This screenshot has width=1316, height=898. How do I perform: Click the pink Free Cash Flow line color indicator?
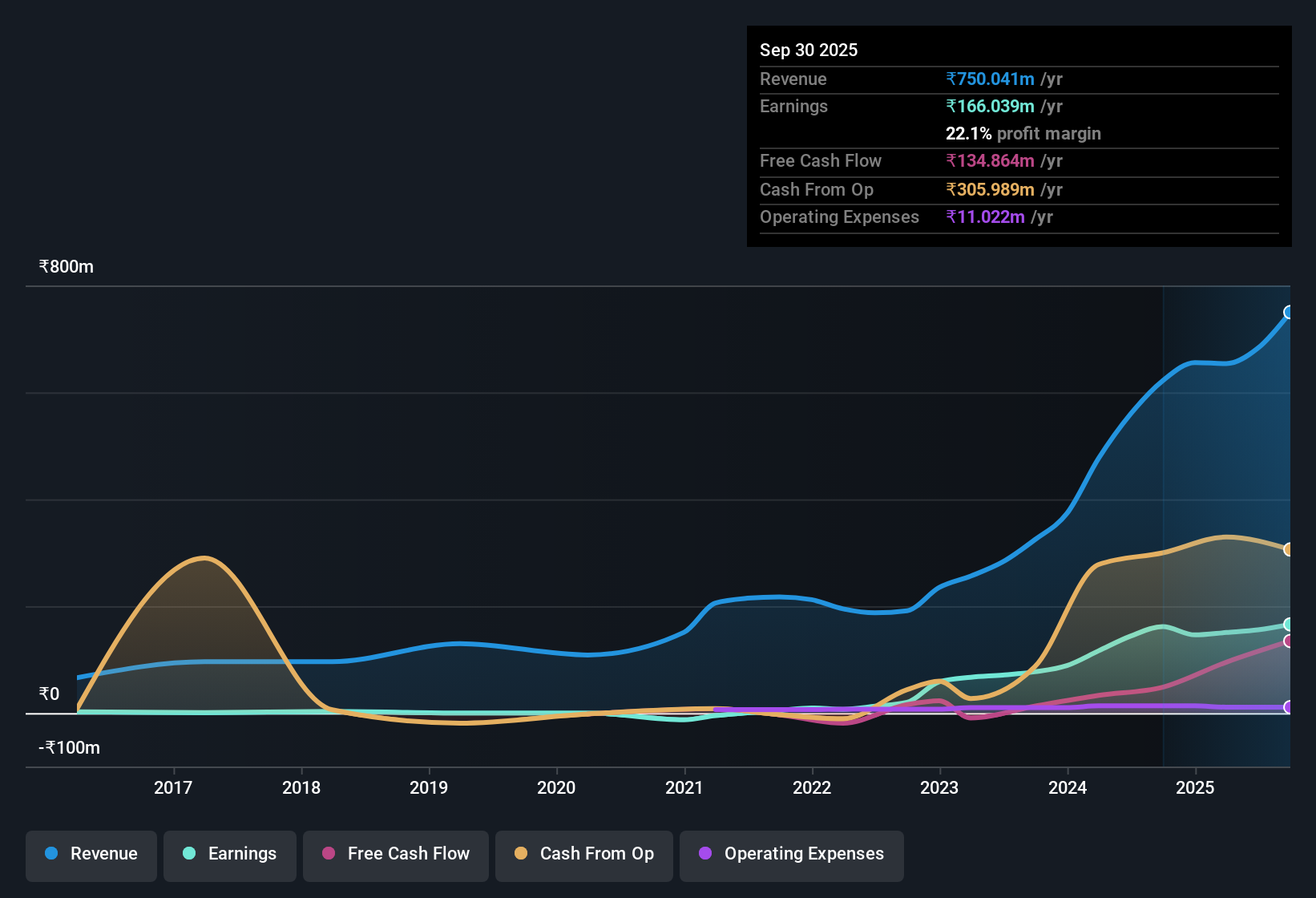coord(328,854)
